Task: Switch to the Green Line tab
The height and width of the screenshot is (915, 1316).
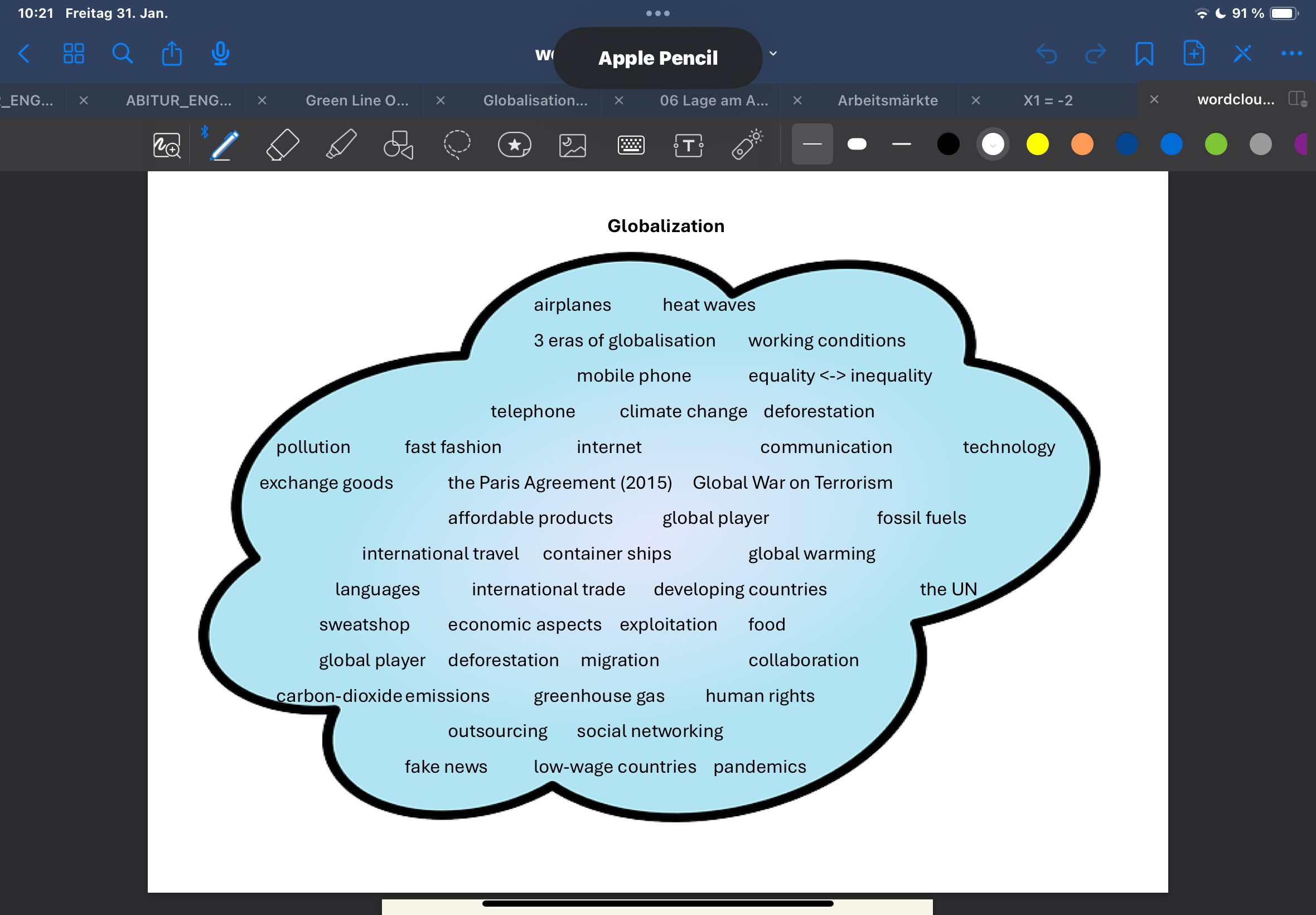Action: click(356, 100)
